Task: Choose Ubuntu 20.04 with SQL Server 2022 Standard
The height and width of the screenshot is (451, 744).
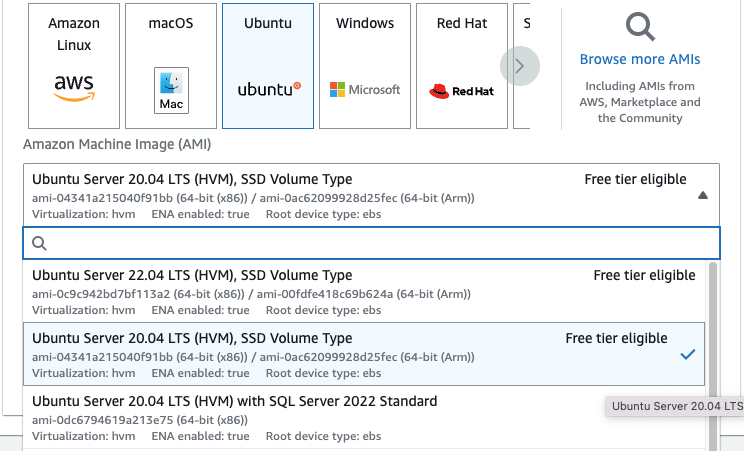Action: (364, 418)
